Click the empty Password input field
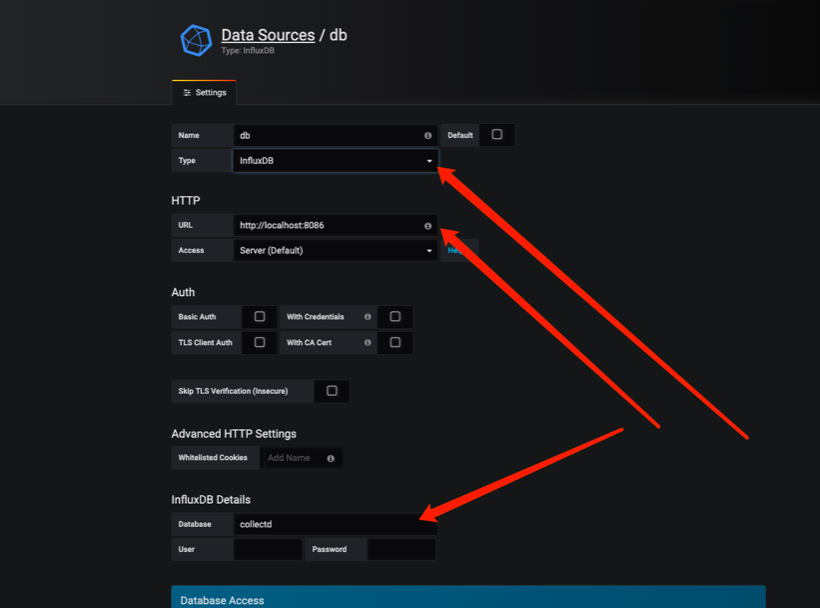This screenshot has height=608, width=820. coord(402,549)
